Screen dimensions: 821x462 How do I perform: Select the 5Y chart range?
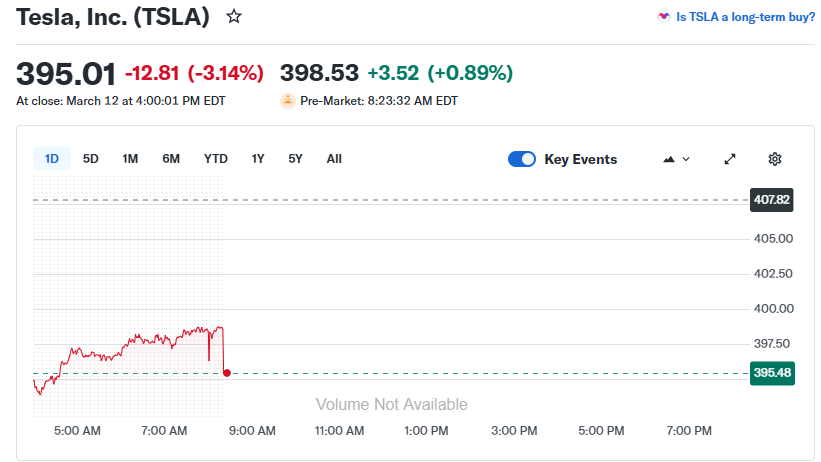pos(295,158)
